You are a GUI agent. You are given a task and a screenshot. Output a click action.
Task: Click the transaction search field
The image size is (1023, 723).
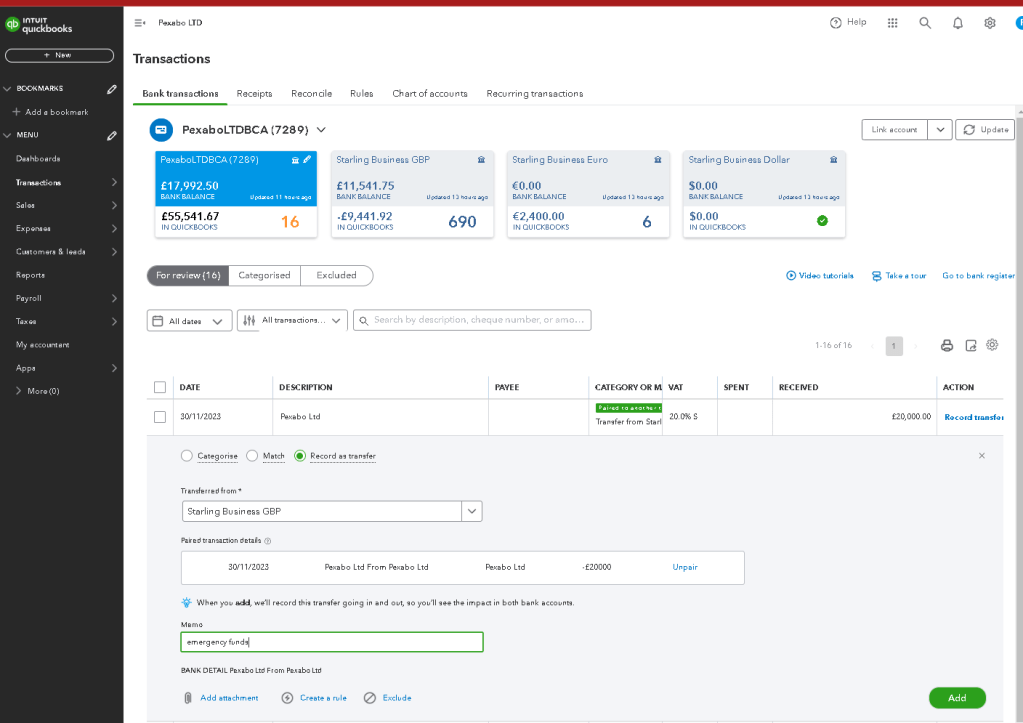(x=472, y=320)
